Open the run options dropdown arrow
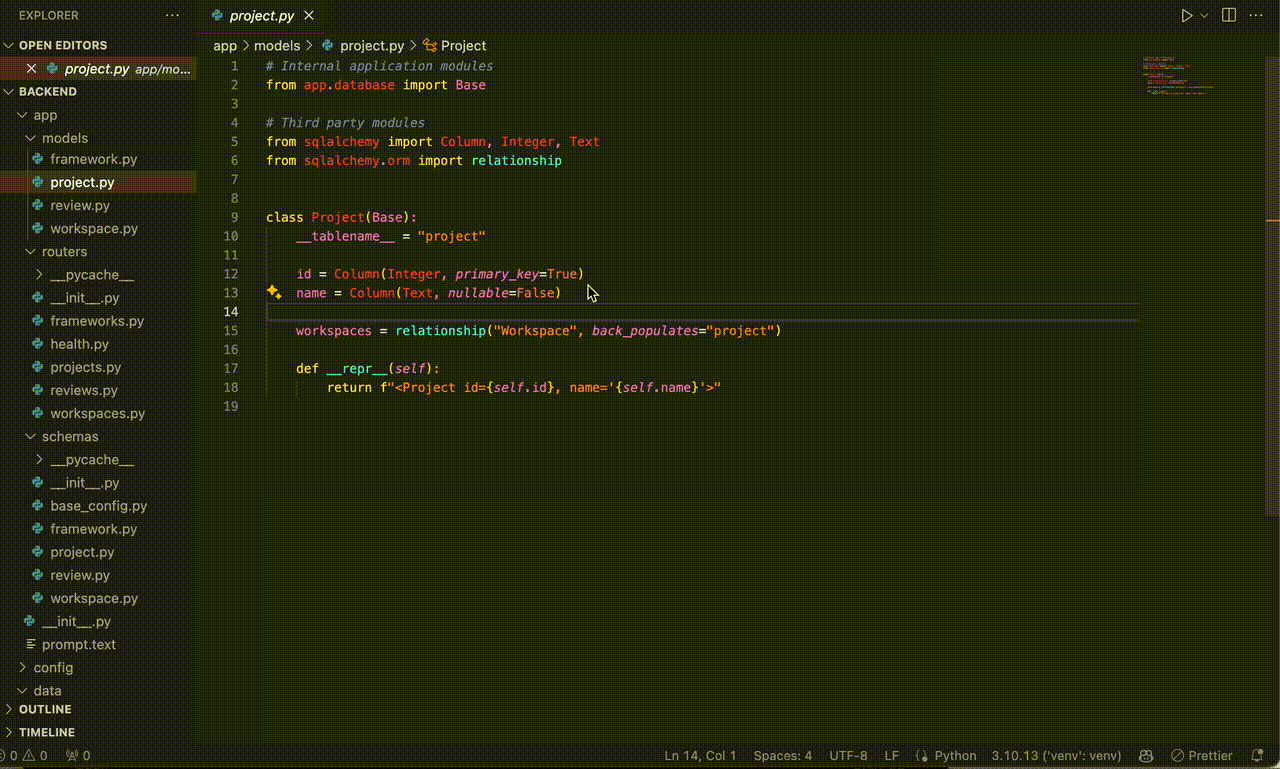This screenshot has height=769, width=1280. (1204, 16)
